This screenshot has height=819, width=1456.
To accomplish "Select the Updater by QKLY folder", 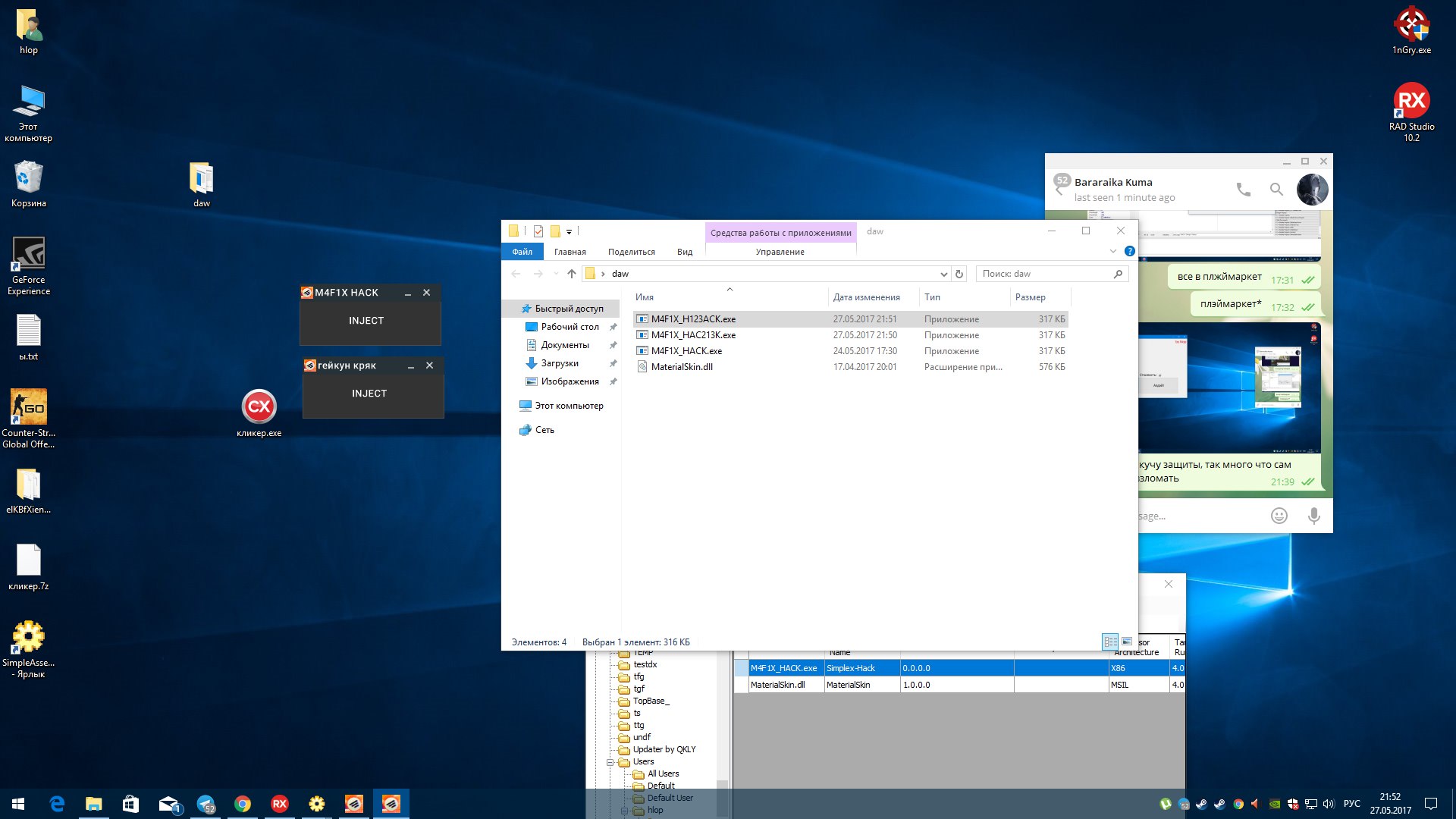I will click(x=664, y=749).
